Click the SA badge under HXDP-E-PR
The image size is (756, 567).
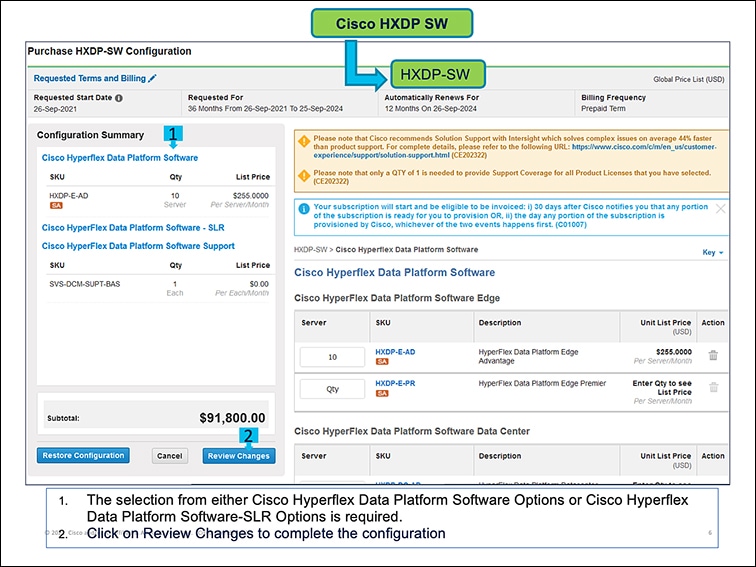382,393
